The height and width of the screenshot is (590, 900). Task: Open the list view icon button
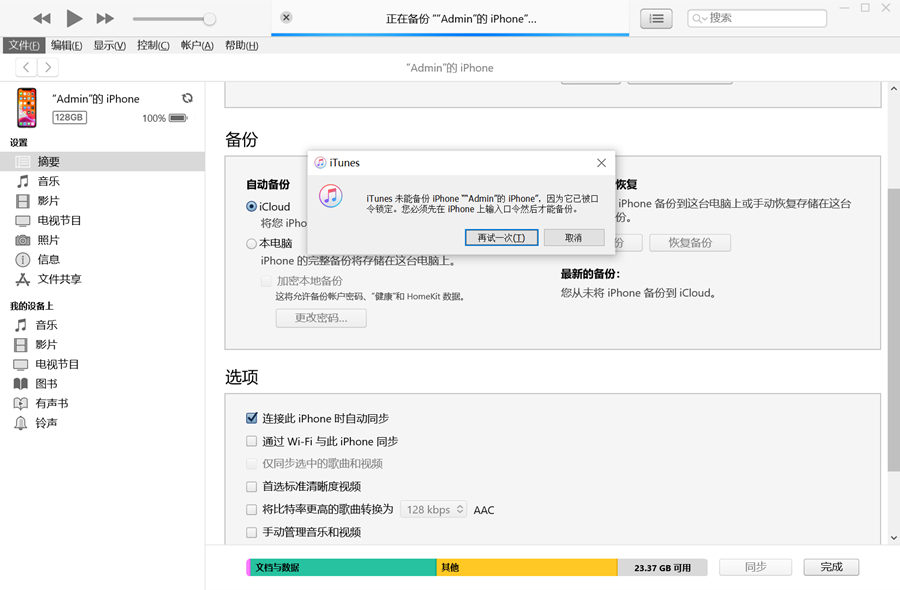pyautogui.click(x=656, y=19)
